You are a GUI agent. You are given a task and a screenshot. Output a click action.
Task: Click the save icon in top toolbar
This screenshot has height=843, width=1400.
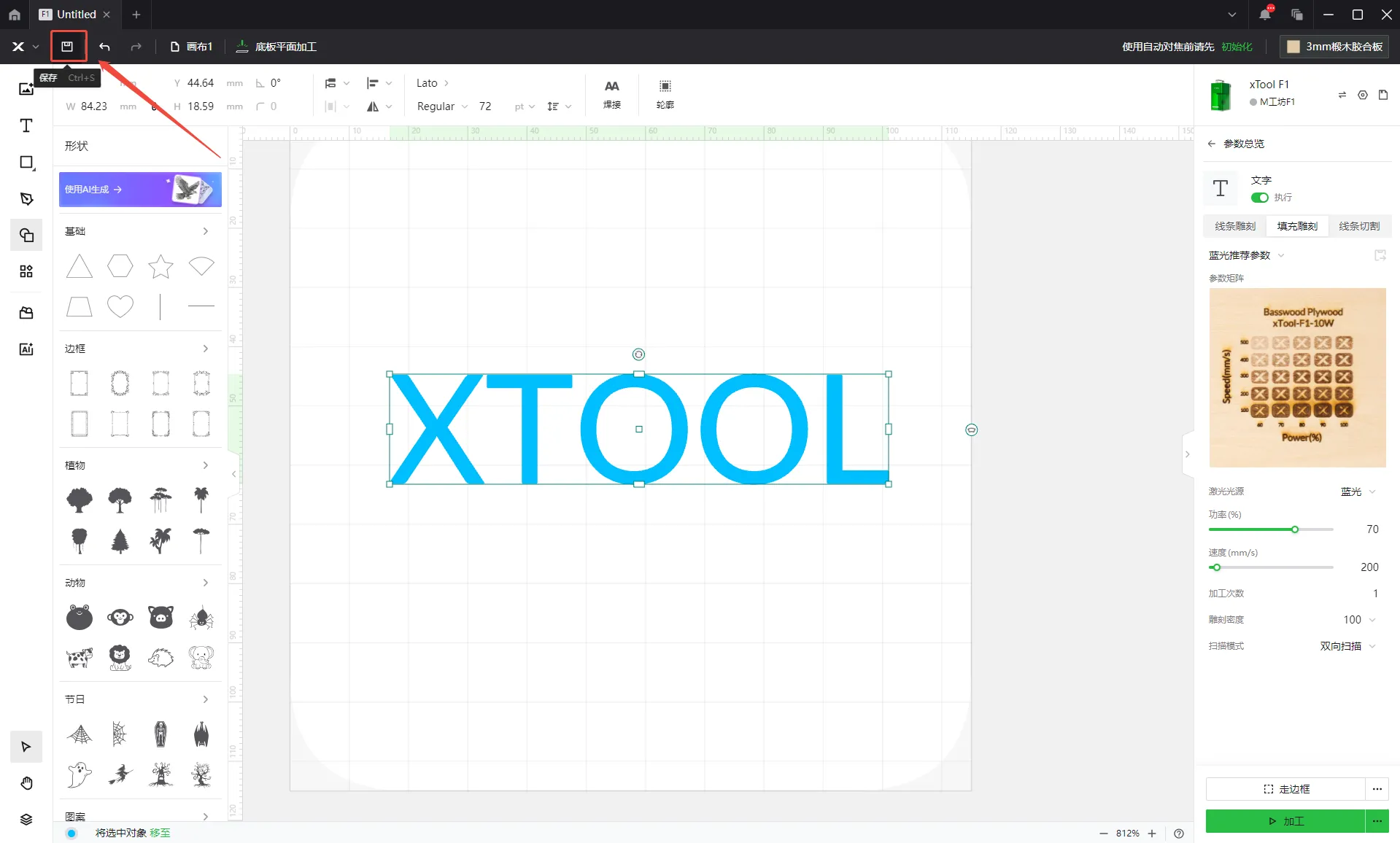pos(67,47)
